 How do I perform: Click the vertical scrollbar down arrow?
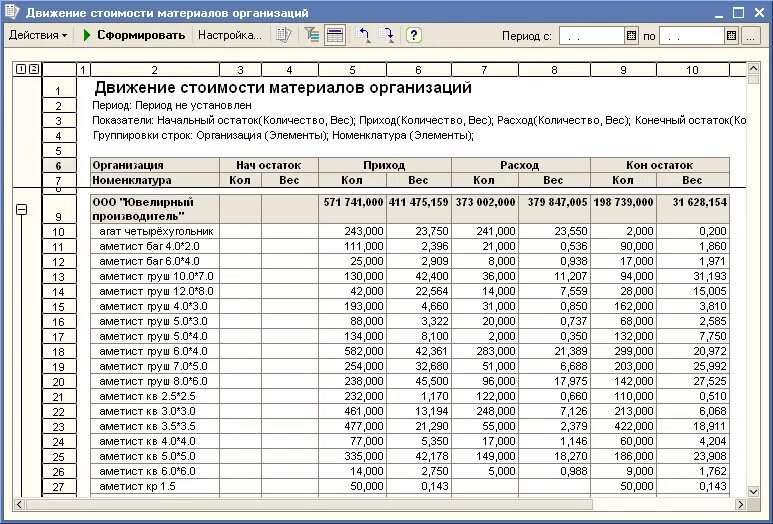coord(753,491)
